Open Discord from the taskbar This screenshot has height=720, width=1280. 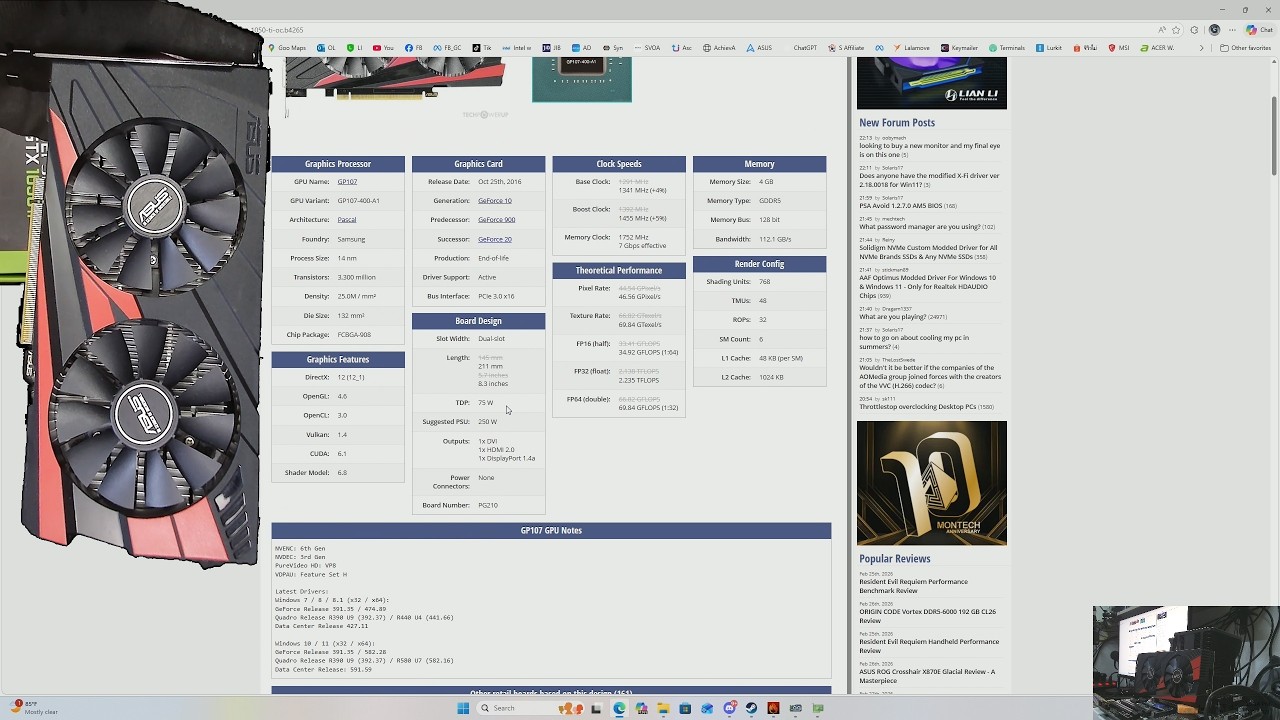(729, 708)
